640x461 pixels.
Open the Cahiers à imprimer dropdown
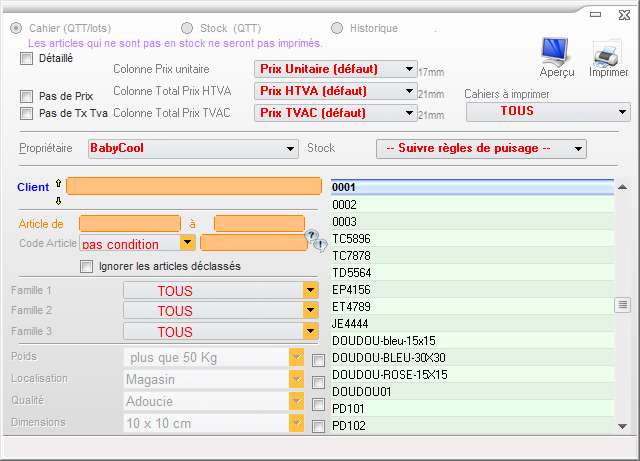(x=623, y=112)
